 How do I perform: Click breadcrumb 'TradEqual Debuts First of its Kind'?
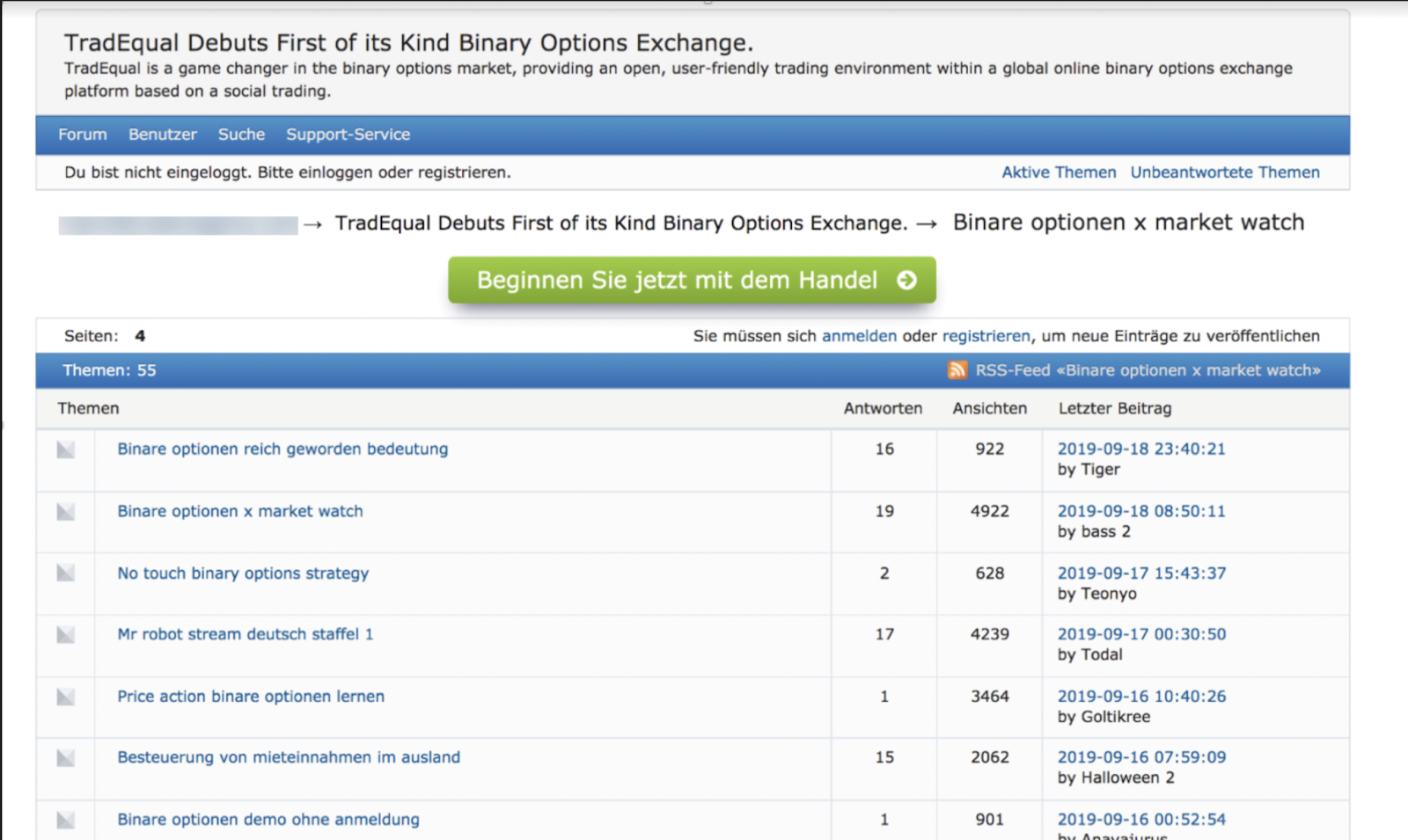click(620, 223)
